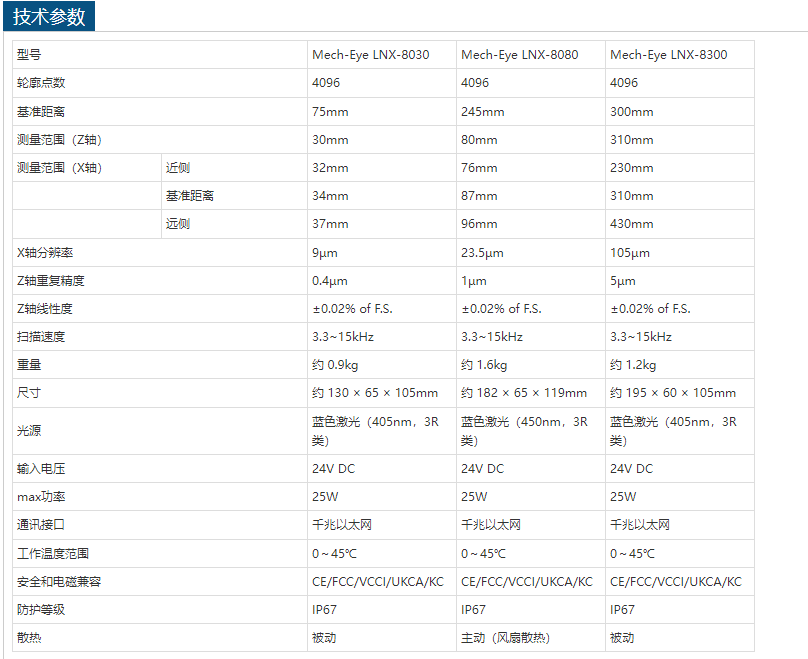The width and height of the screenshot is (808, 659).
Task: Select the weight cell 约 1.6kg
Action: (484, 365)
